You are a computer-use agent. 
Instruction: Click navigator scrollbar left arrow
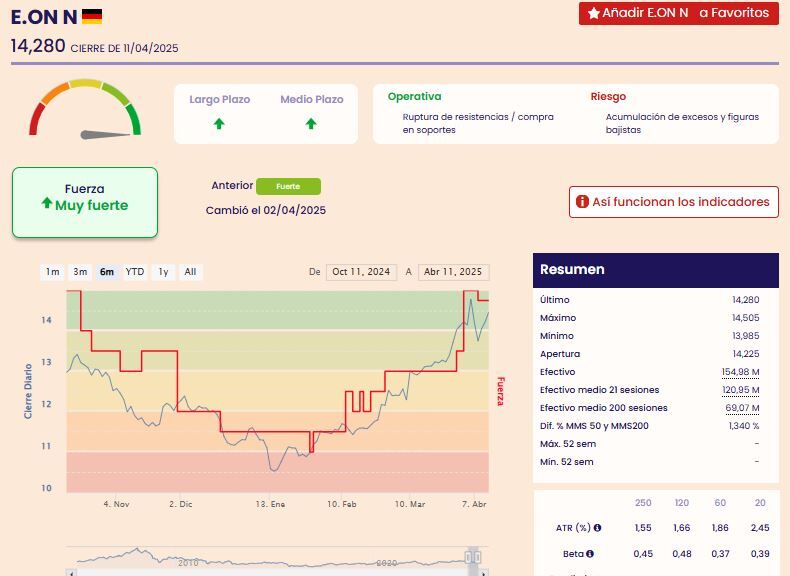[71, 573]
